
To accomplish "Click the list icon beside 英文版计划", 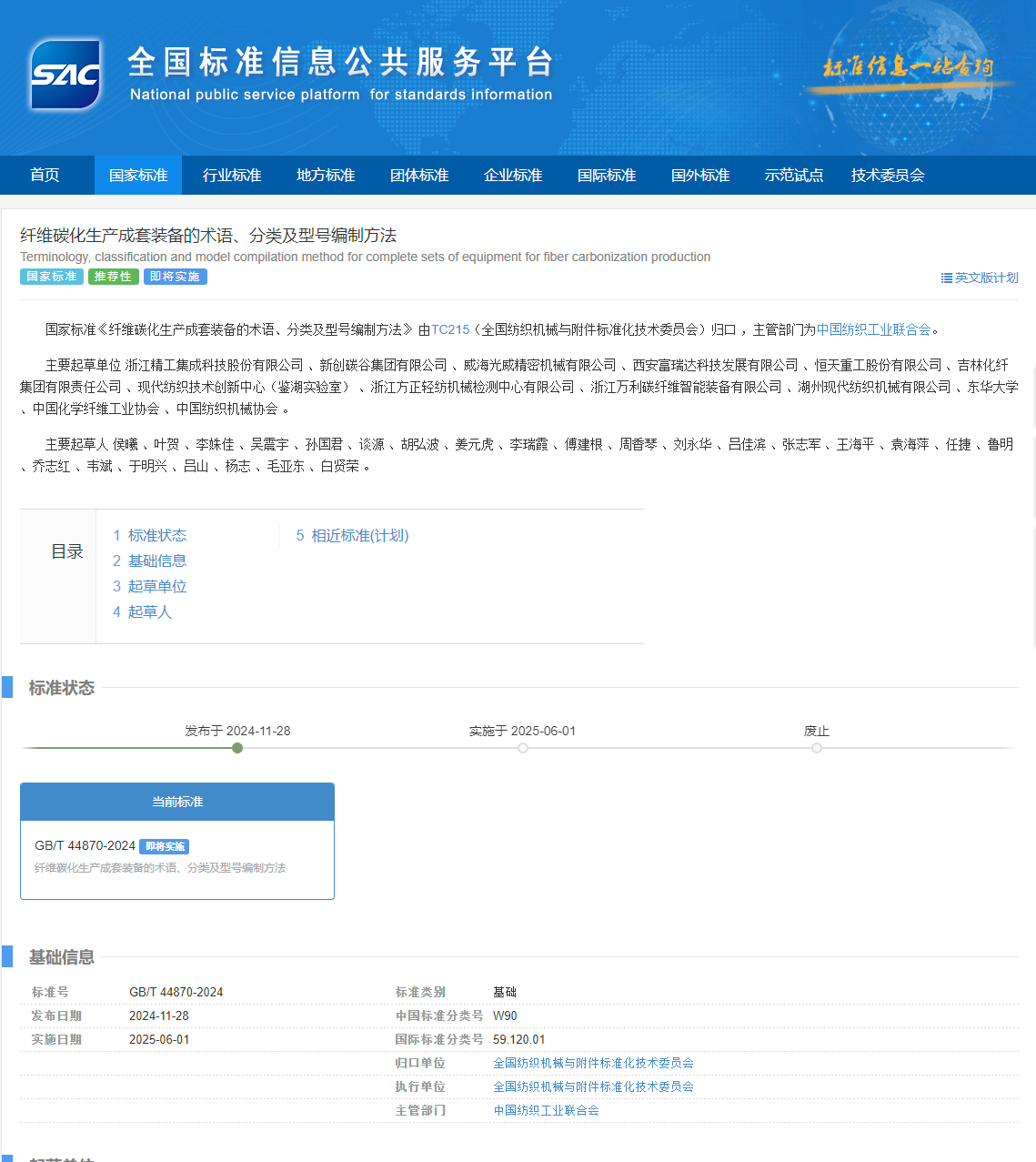I will (946, 278).
